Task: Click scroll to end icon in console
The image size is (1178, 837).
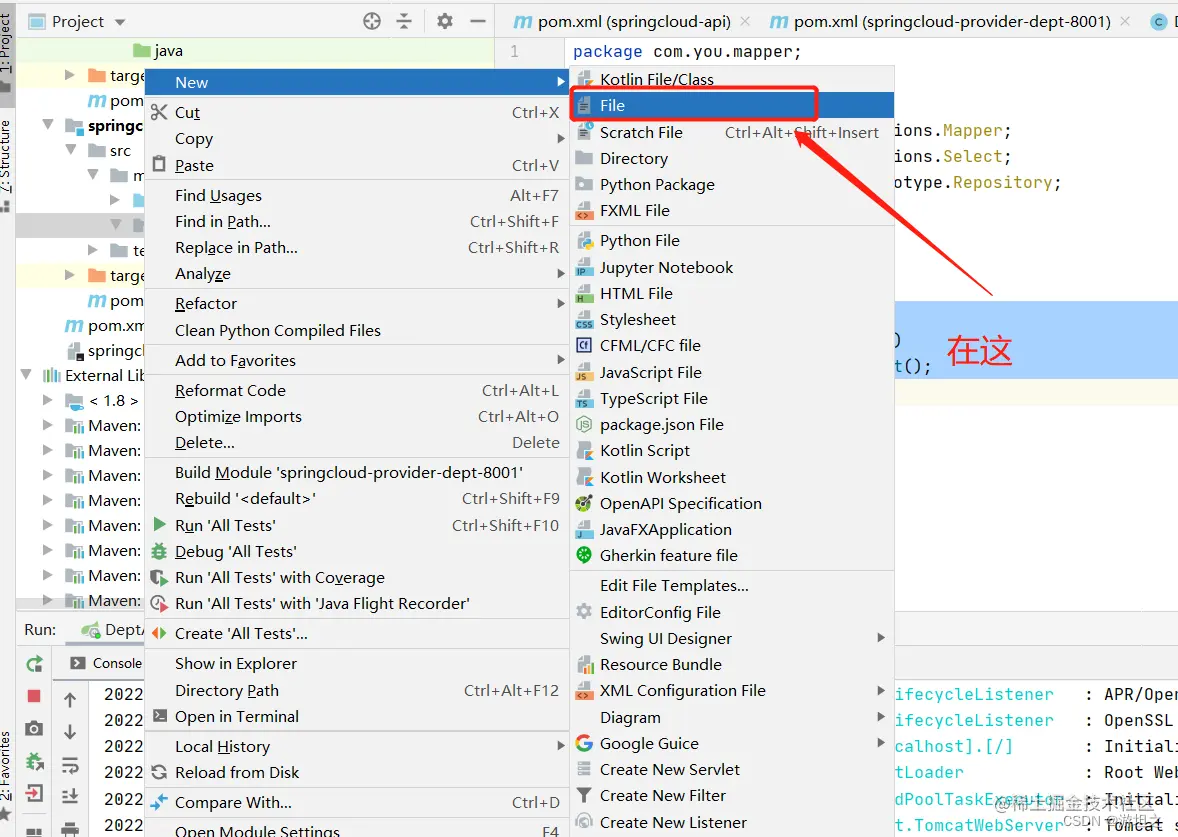Action: pyautogui.click(x=70, y=796)
